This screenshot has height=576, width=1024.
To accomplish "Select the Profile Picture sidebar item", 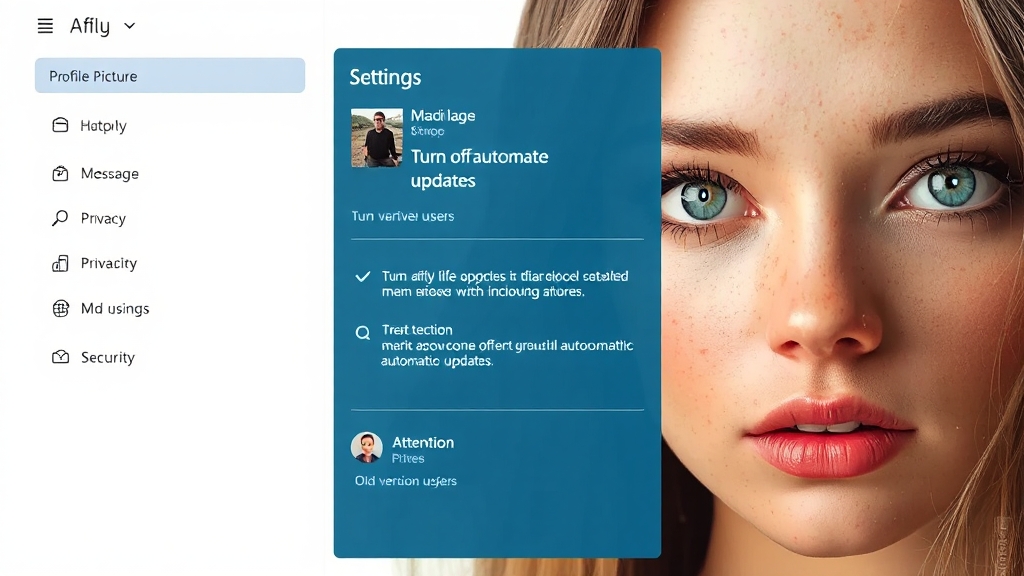I will point(170,76).
